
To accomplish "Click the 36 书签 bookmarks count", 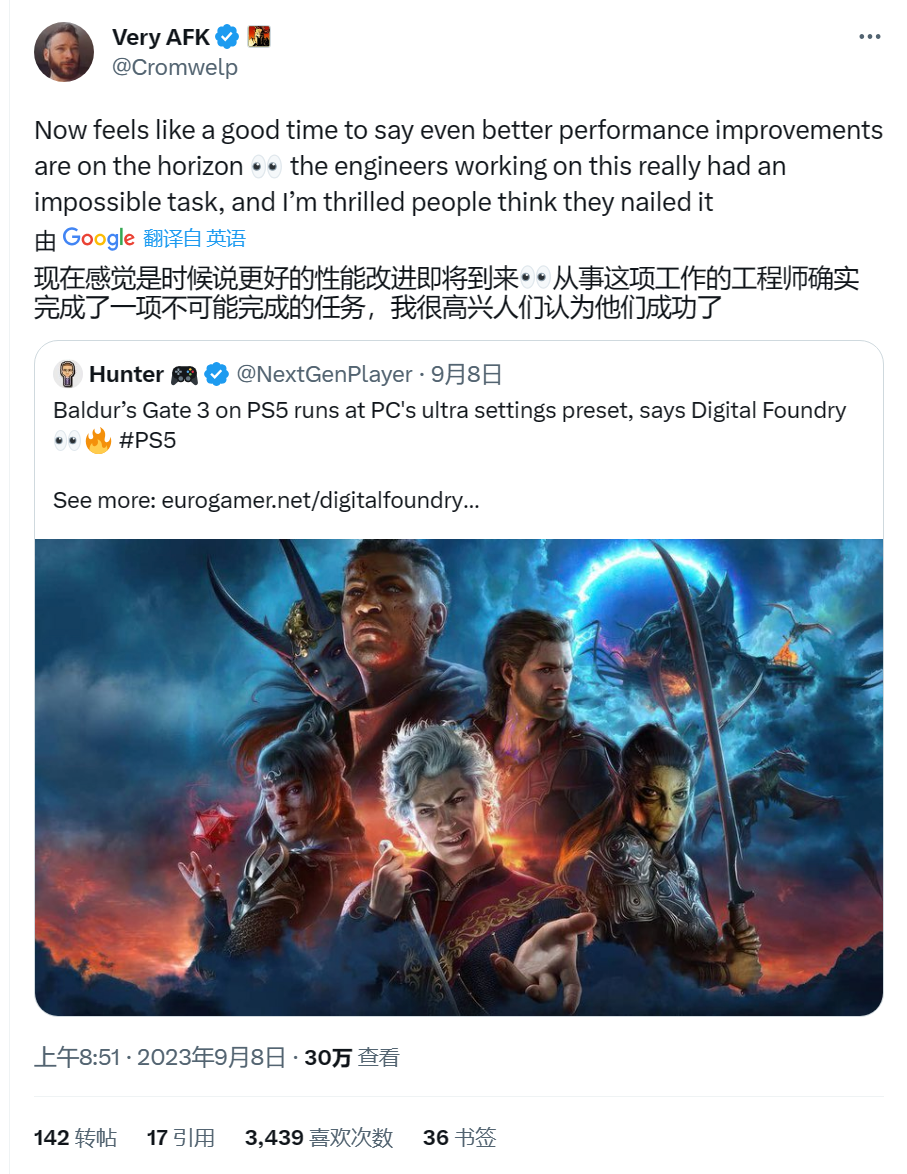I will (459, 1138).
